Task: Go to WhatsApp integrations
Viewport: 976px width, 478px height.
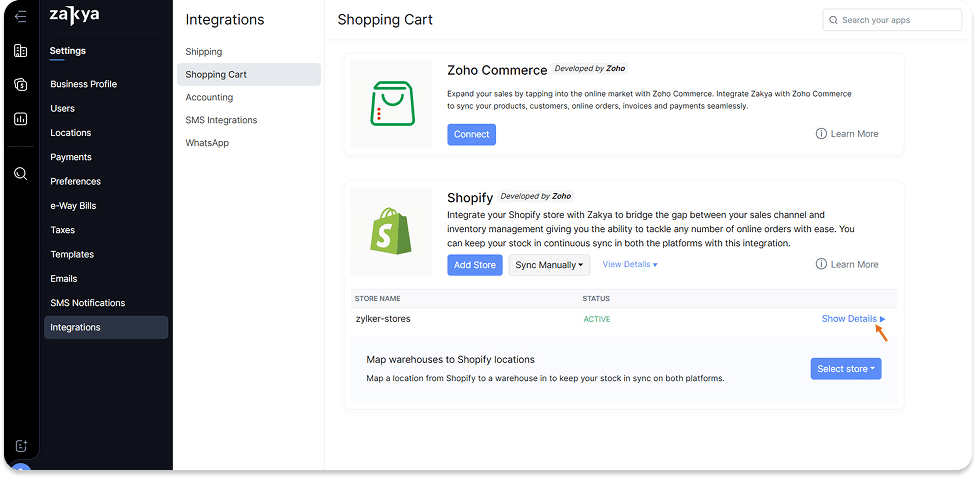Action: pyautogui.click(x=207, y=143)
